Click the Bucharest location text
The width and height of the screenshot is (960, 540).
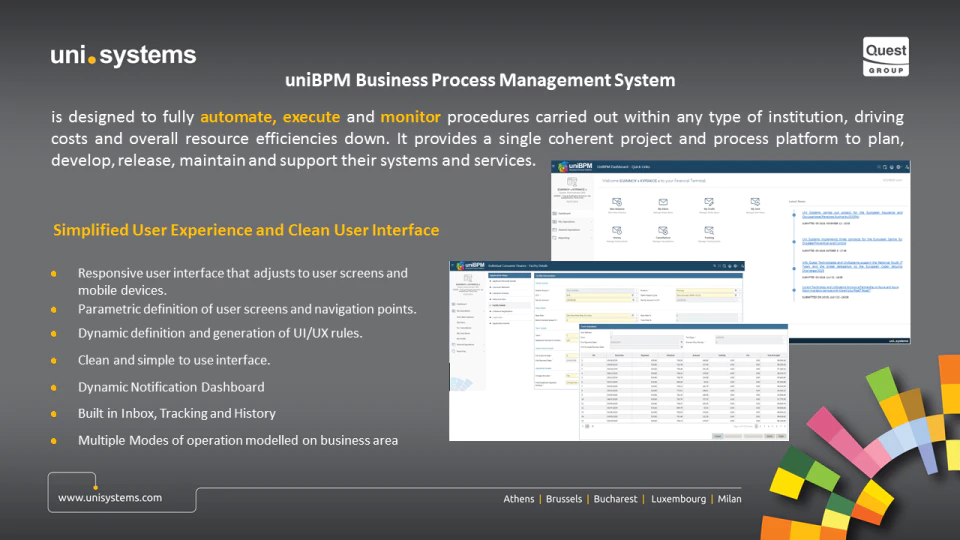point(615,499)
